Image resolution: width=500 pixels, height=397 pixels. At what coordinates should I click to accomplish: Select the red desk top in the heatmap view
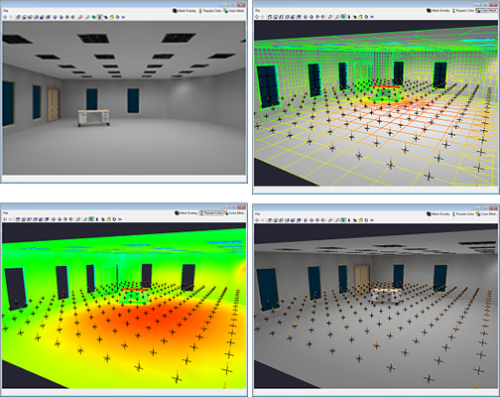point(134,290)
